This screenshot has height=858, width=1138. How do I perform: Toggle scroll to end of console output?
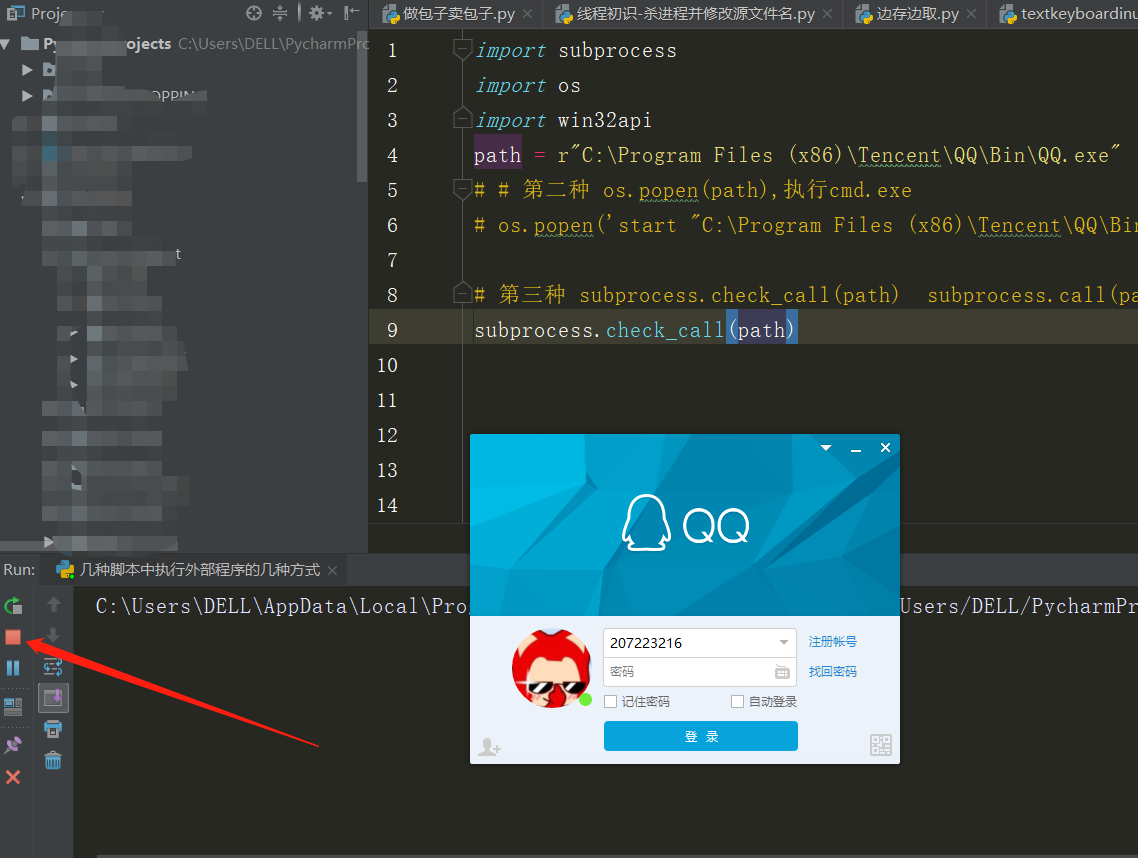[x=53, y=698]
